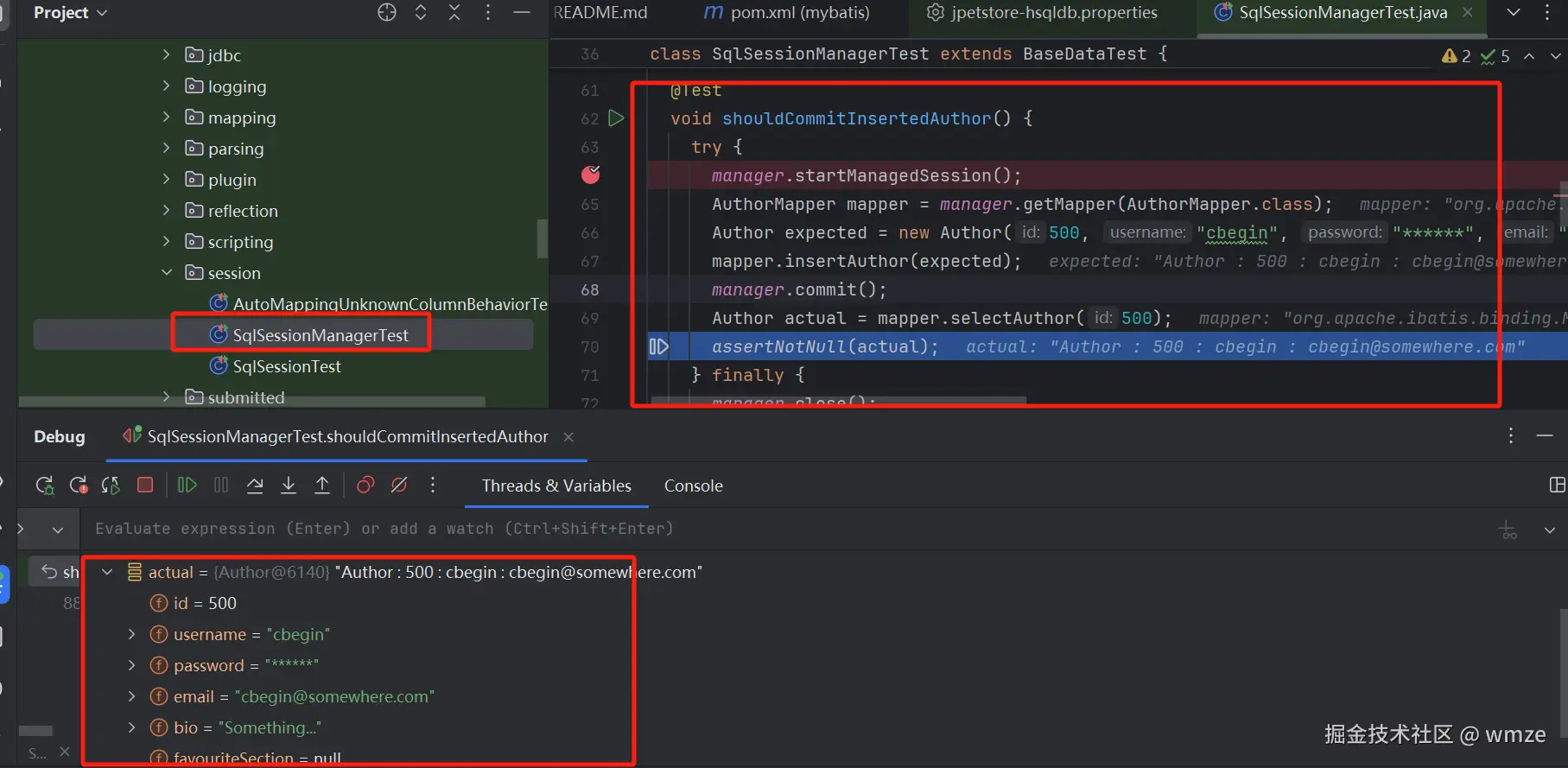This screenshot has width=1568, height=768.
Task: Open evaluate expression history dropdown
Action: coord(1550,530)
